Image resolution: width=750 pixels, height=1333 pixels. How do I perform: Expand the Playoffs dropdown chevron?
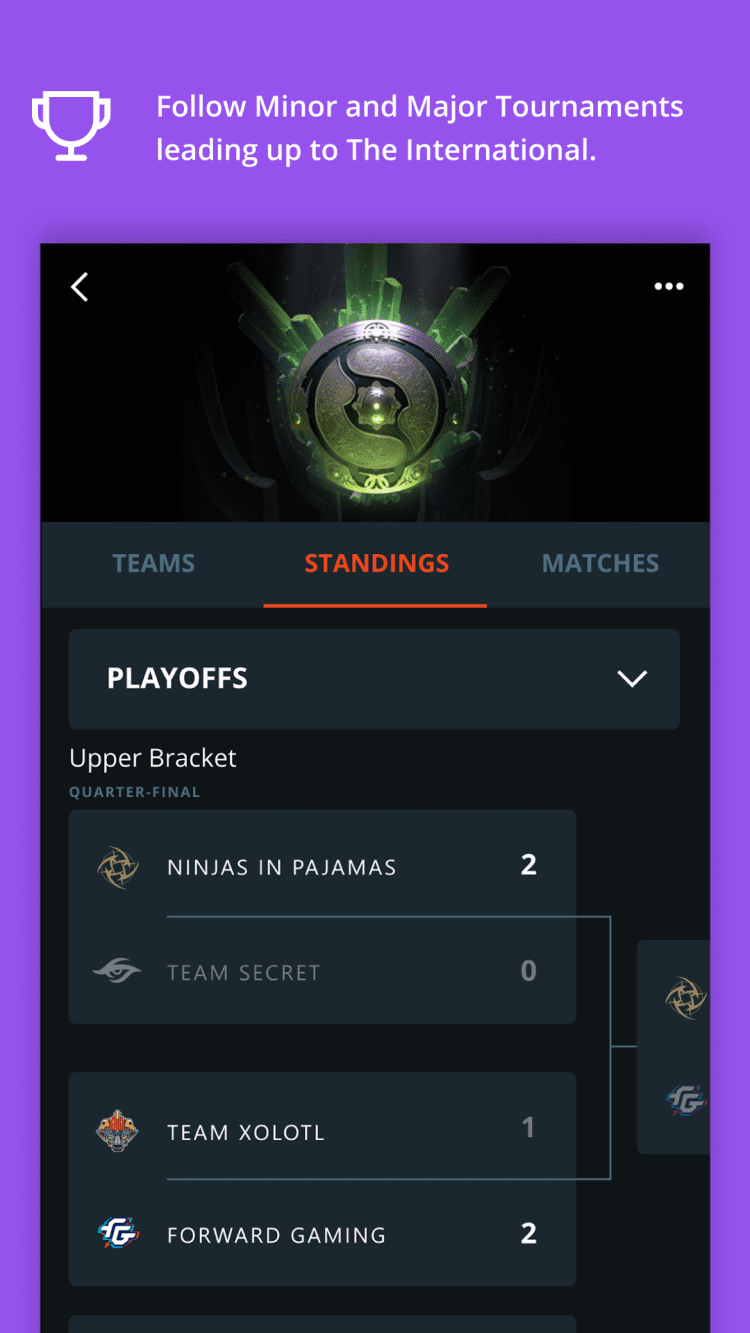[632, 679]
